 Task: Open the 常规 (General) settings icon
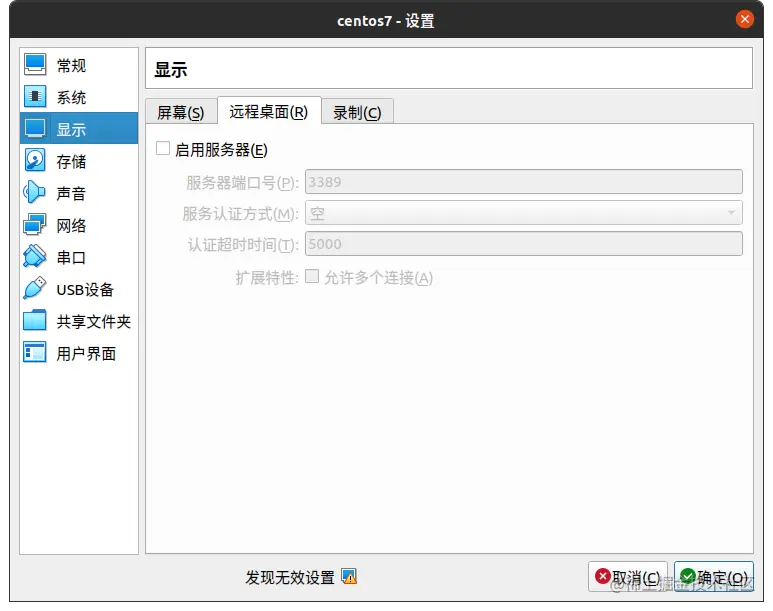coord(35,65)
